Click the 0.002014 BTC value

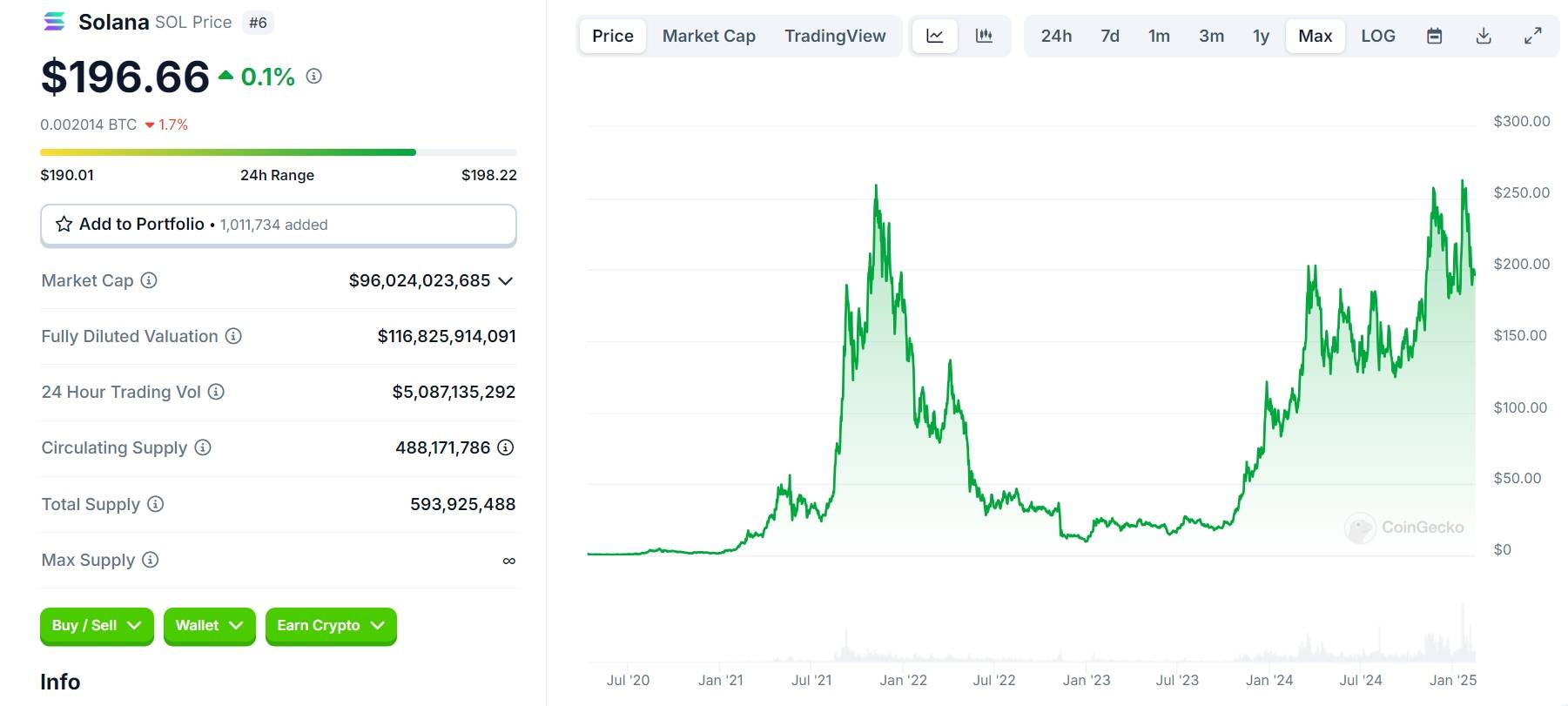click(x=88, y=124)
